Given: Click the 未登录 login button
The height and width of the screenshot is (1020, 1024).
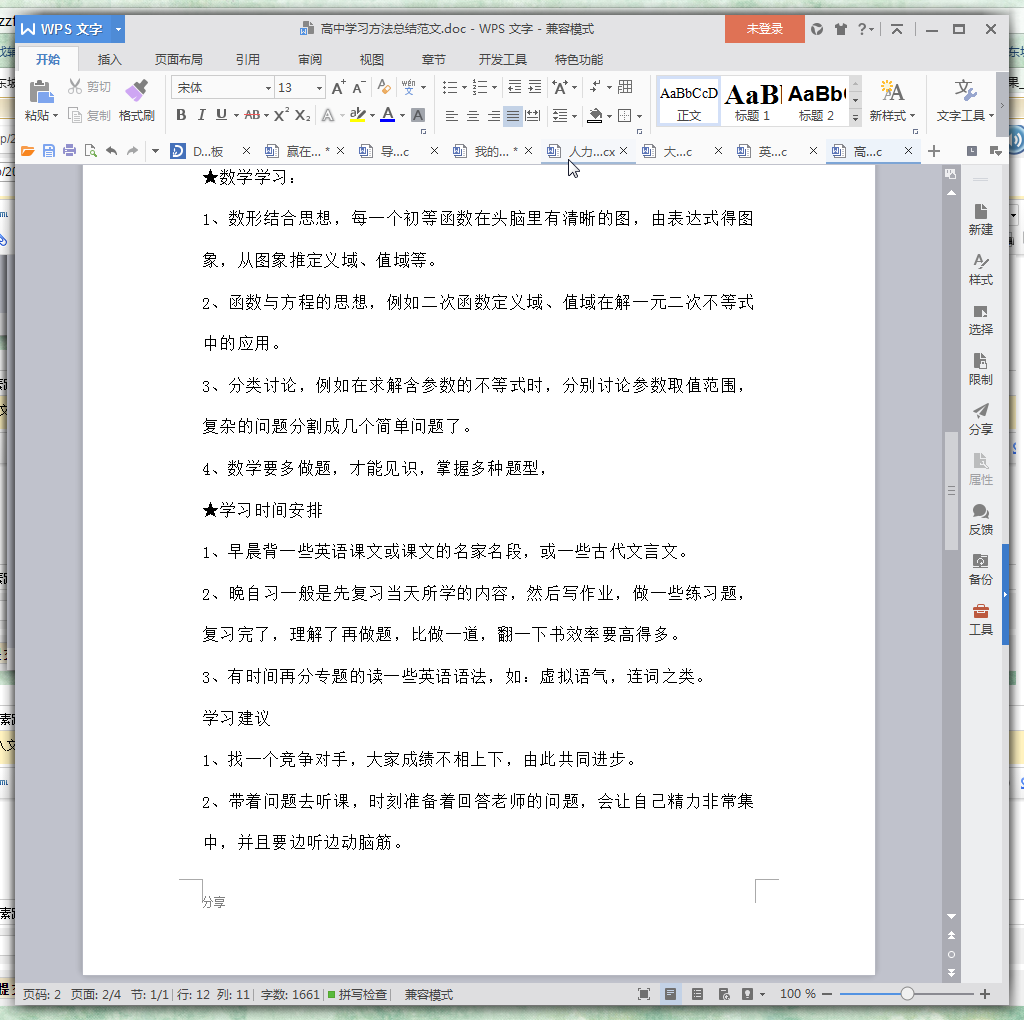Looking at the screenshot, I should [x=764, y=29].
